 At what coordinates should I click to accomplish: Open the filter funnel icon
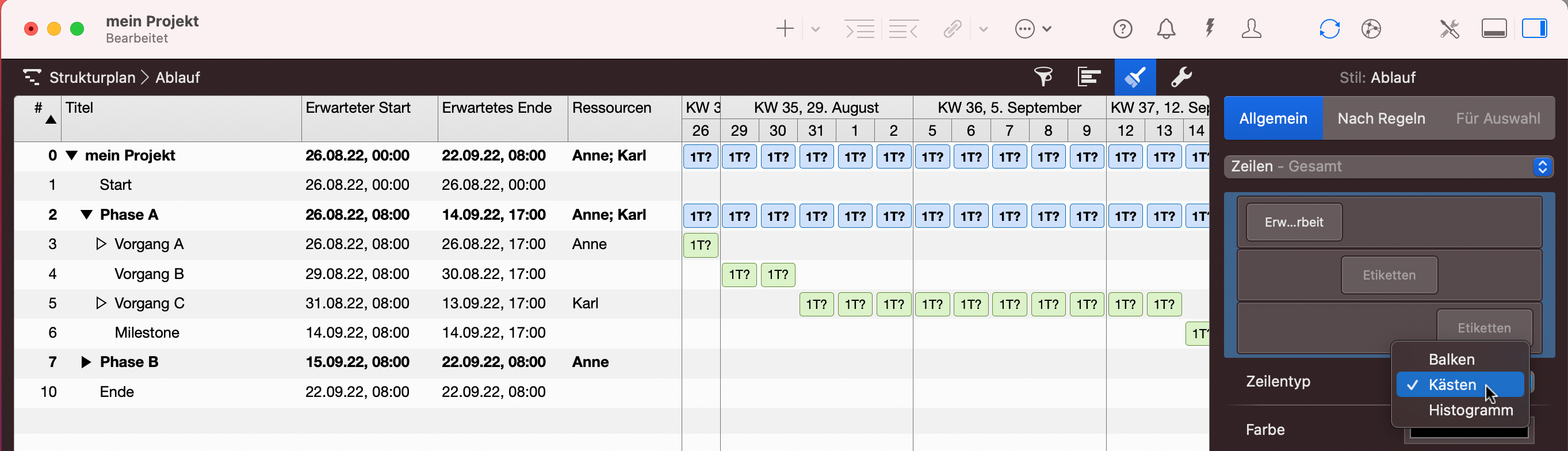[x=1043, y=77]
